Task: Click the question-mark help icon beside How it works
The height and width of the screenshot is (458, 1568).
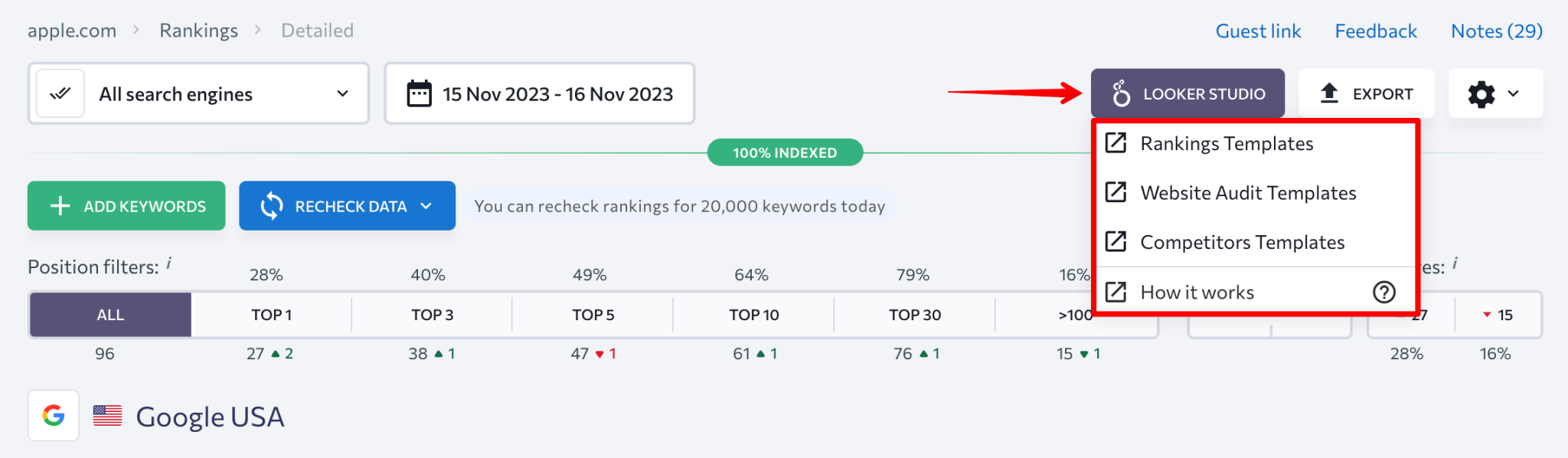Action: [x=1383, y=292]
